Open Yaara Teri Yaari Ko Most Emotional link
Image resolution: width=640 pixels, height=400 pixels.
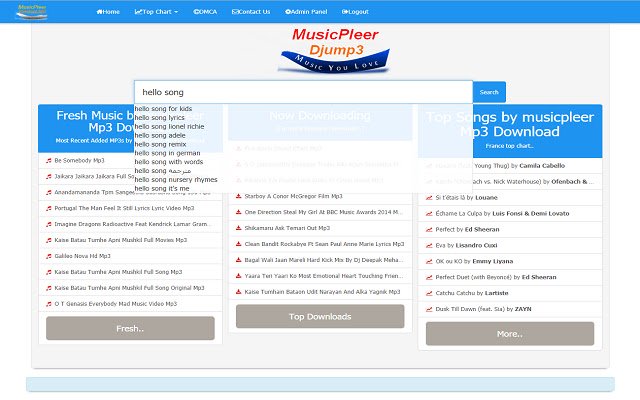(324, 276)
